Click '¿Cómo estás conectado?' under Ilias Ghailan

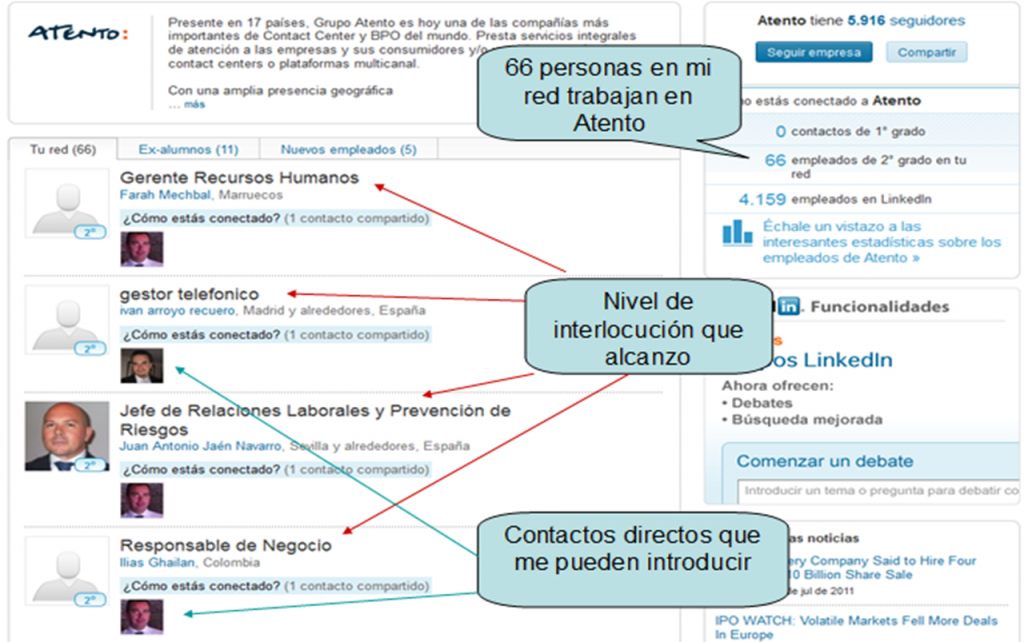pyautogui.click(x=202, y=586)
